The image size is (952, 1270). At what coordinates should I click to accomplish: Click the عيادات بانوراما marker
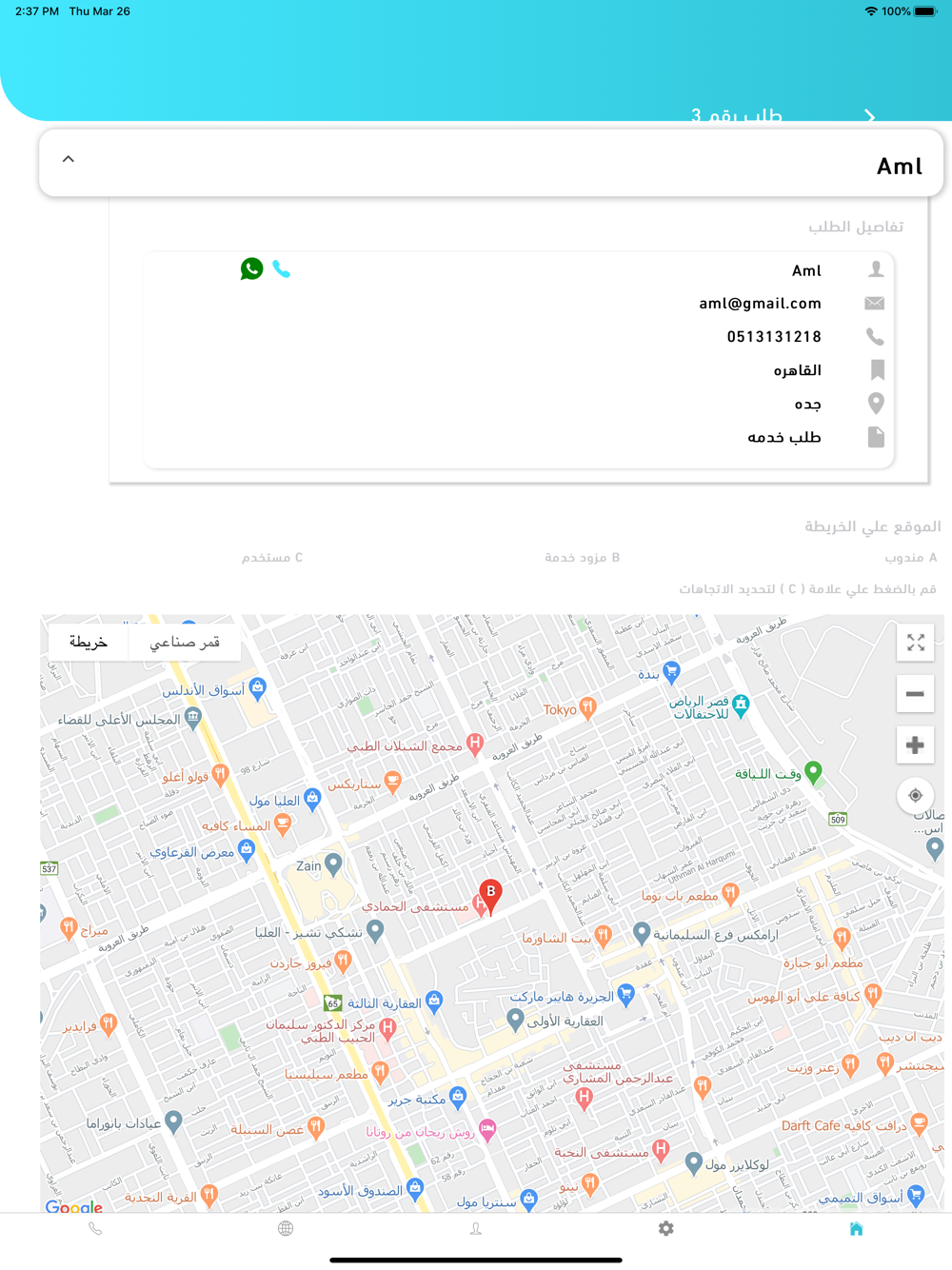(x=173, y=1121)
